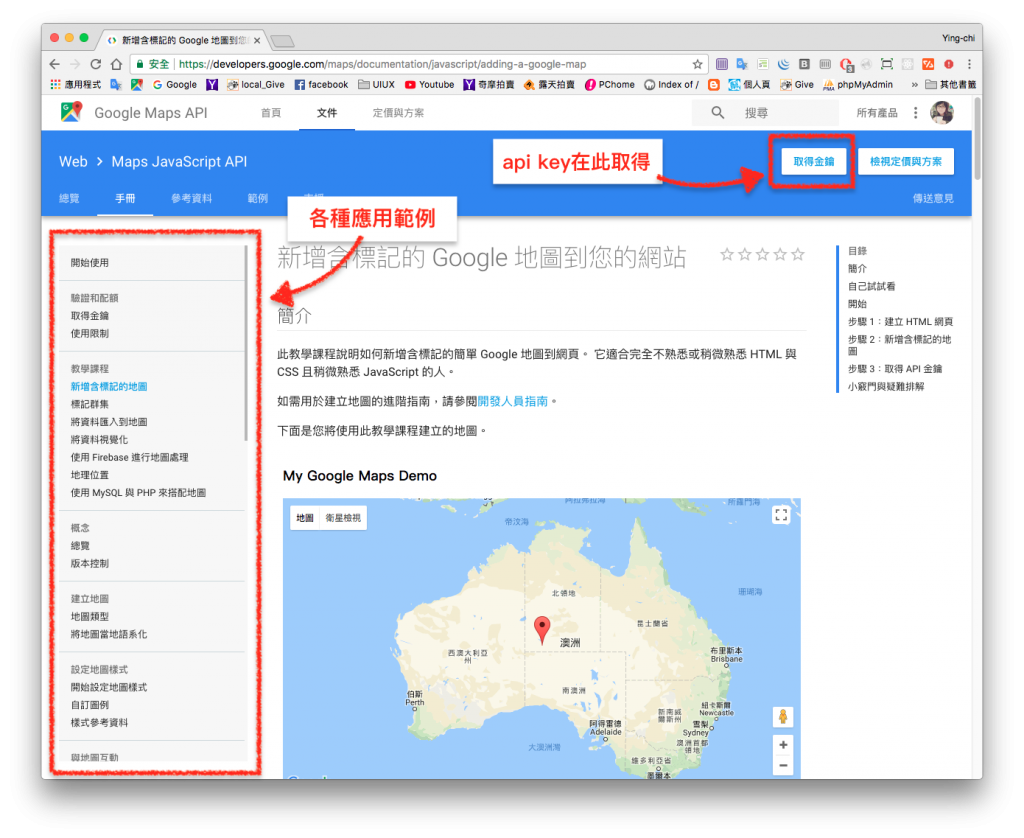Open the UIUX bookmark folder

(376, 84)
